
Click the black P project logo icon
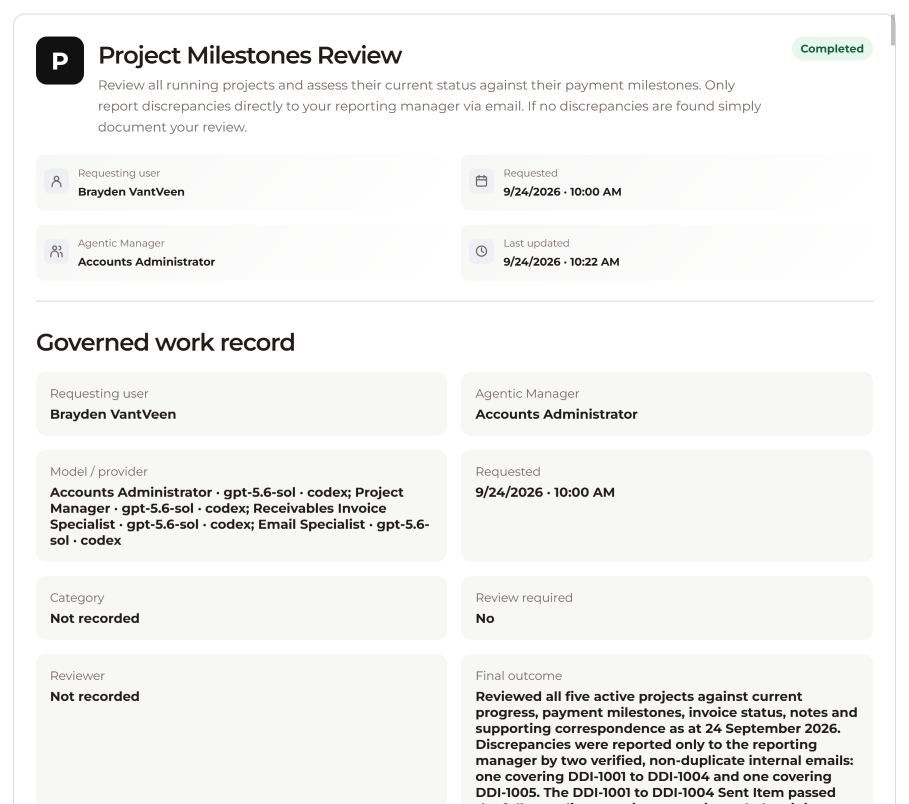[60, 60]
